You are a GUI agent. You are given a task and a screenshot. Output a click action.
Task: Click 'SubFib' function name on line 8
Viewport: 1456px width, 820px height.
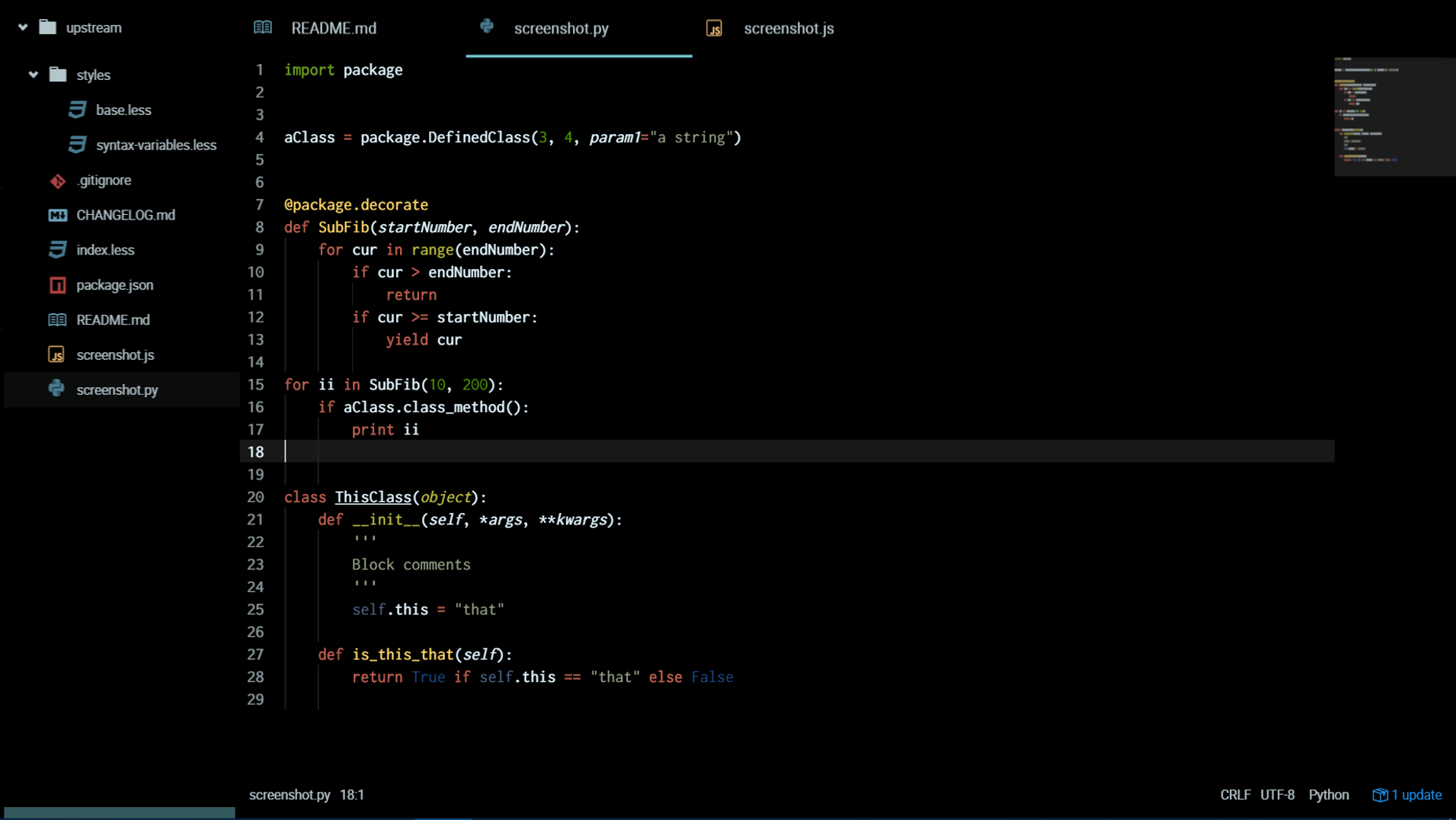344,227
